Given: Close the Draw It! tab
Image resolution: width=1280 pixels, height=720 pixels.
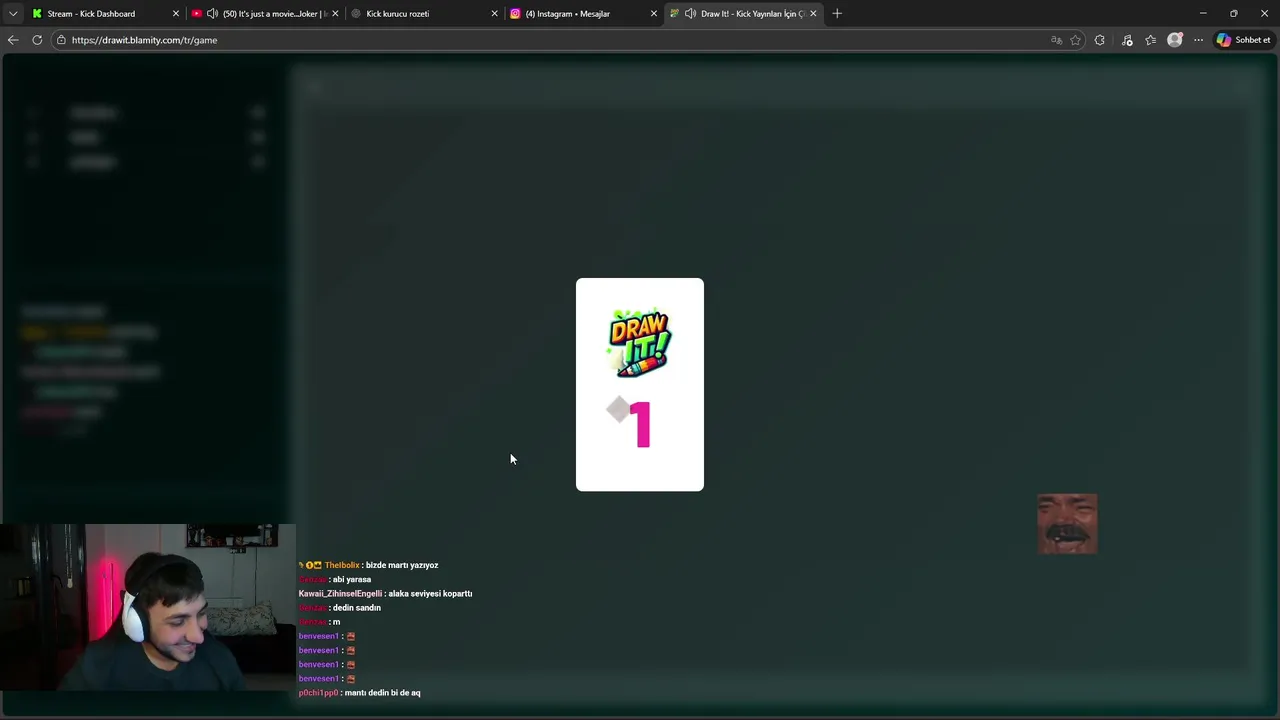Looking at the screenshot, I should (813, 13).
